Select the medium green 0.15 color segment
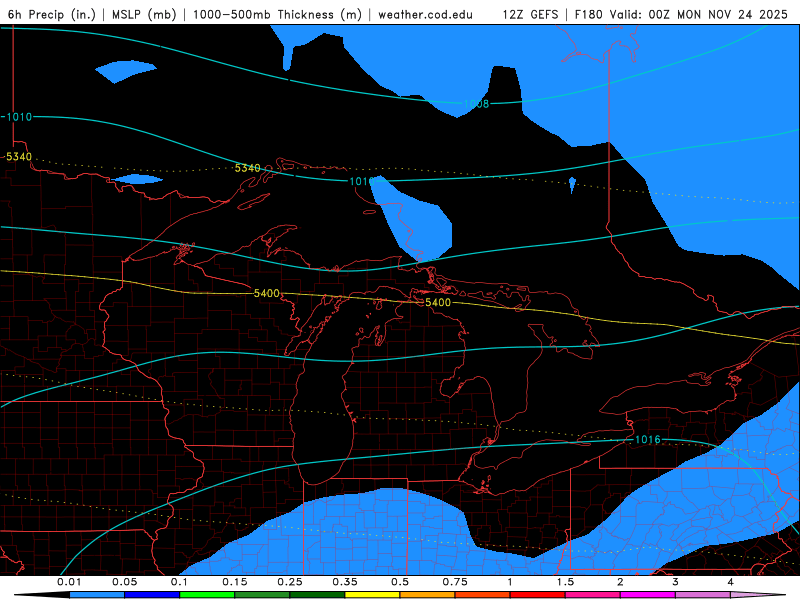800x600 pixels. pos(262,595)
